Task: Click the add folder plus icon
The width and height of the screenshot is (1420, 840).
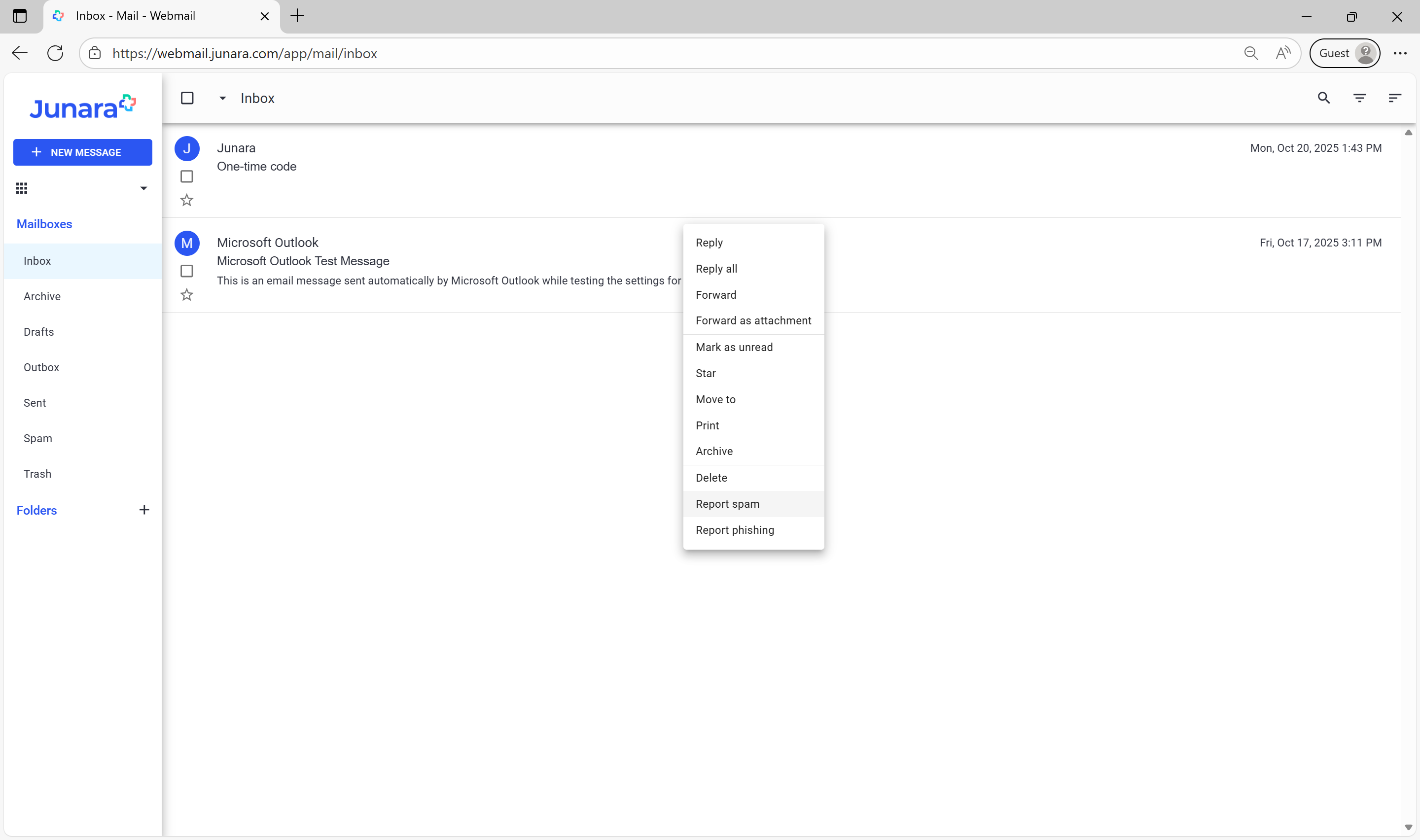Action: click(x=144, y=510)
